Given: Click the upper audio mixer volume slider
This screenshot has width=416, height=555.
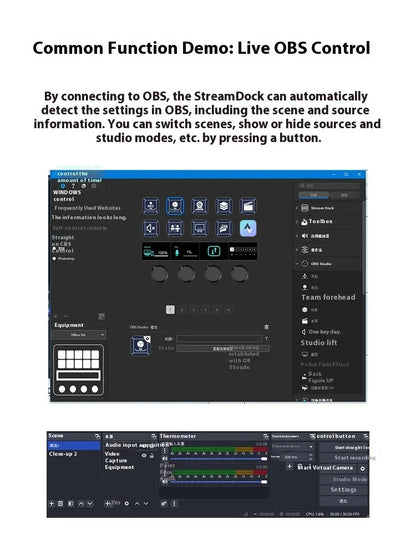Looking at the screenshot, I should 219,459.
